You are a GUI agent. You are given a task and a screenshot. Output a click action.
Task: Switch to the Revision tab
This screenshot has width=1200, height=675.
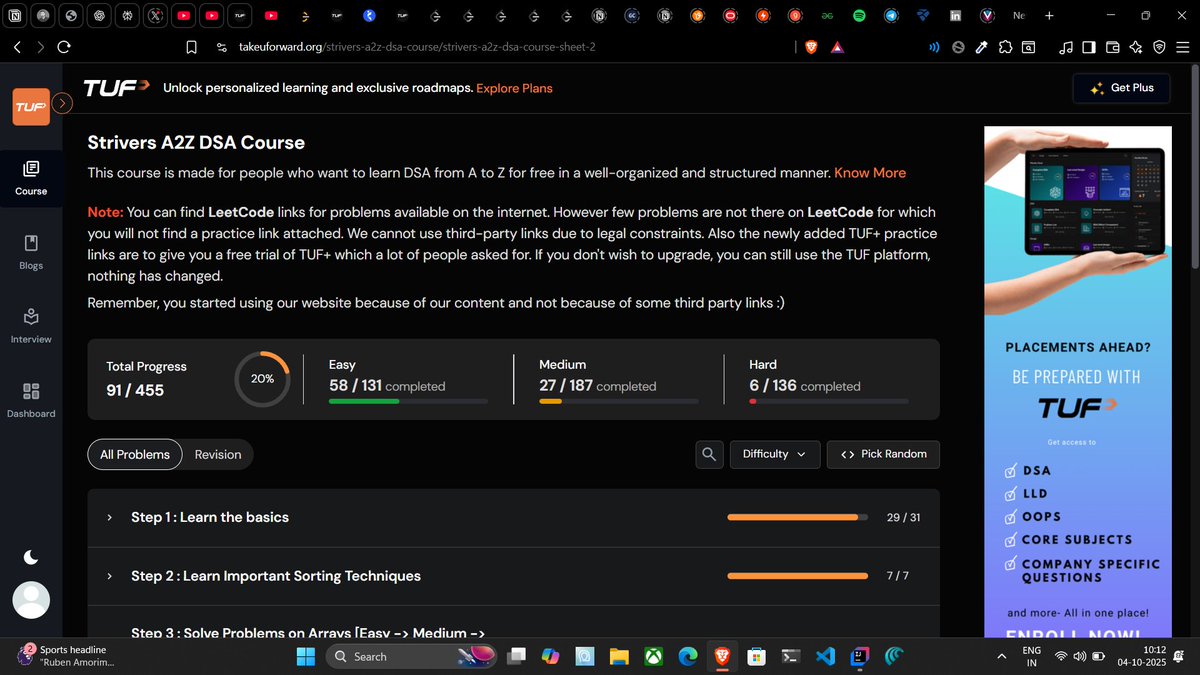tap(218, 454)
